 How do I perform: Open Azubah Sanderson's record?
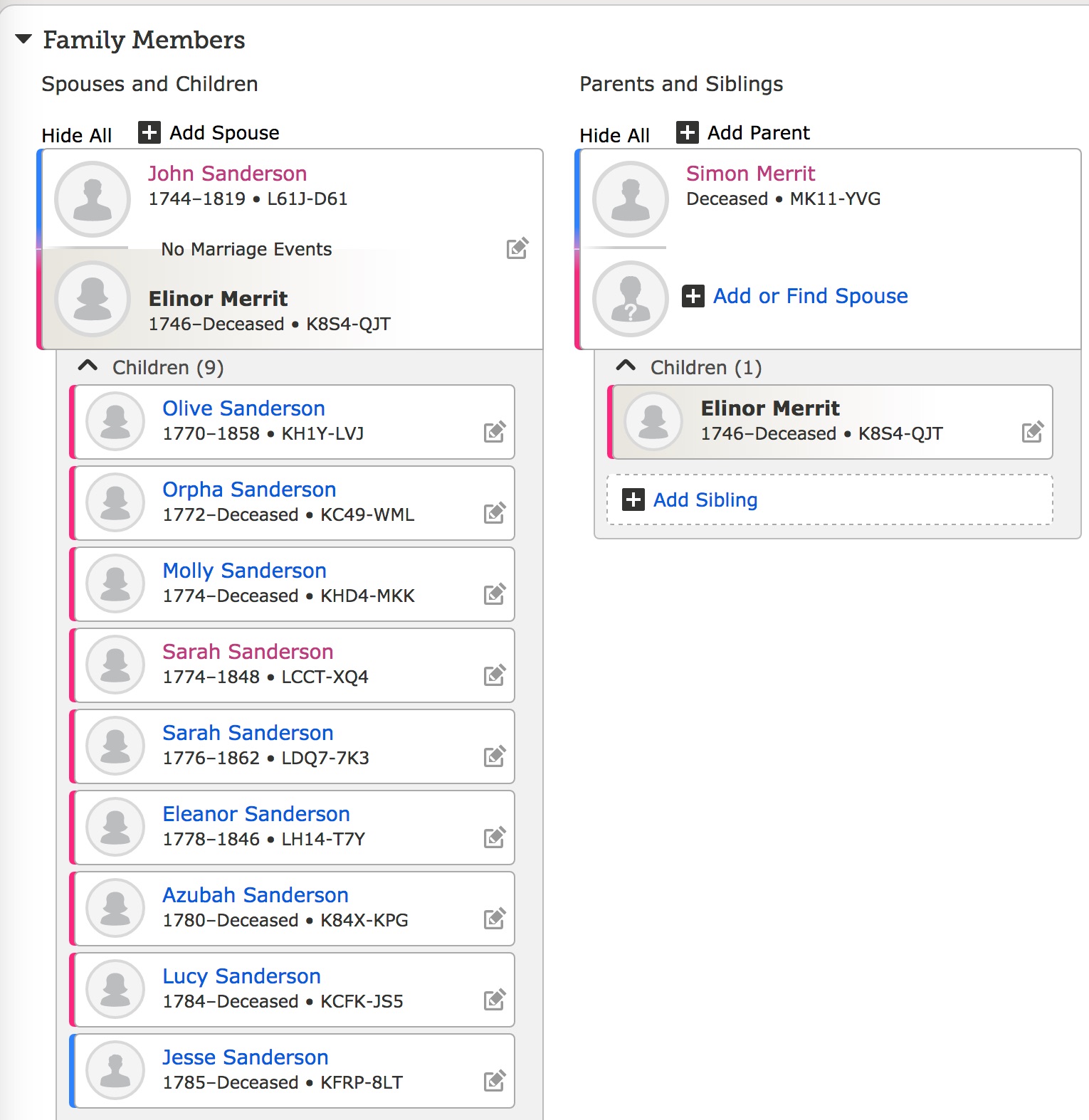click(x=255, y=895)
